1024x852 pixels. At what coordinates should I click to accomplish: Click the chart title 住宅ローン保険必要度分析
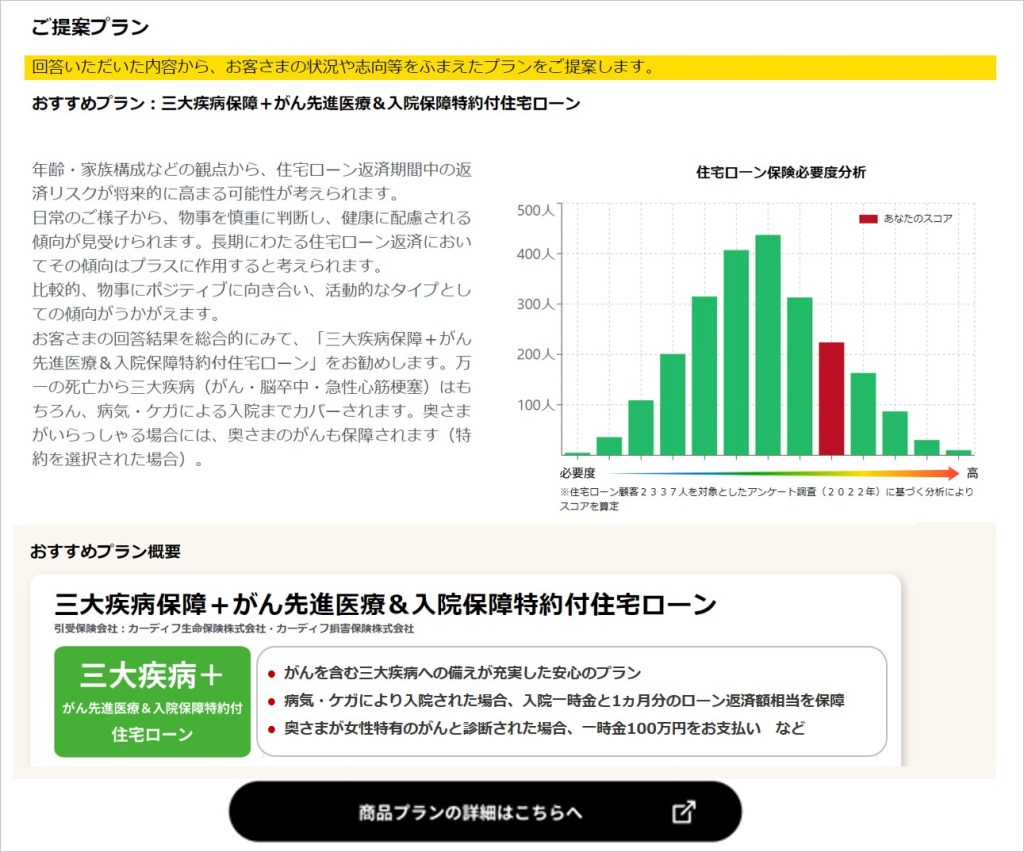click(780, 172)
